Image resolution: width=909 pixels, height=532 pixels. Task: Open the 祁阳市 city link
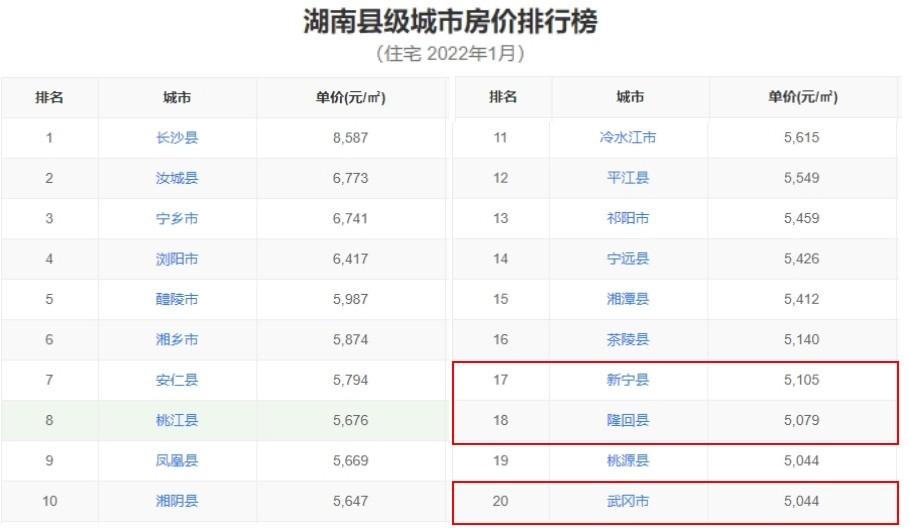tap(628, 218)
